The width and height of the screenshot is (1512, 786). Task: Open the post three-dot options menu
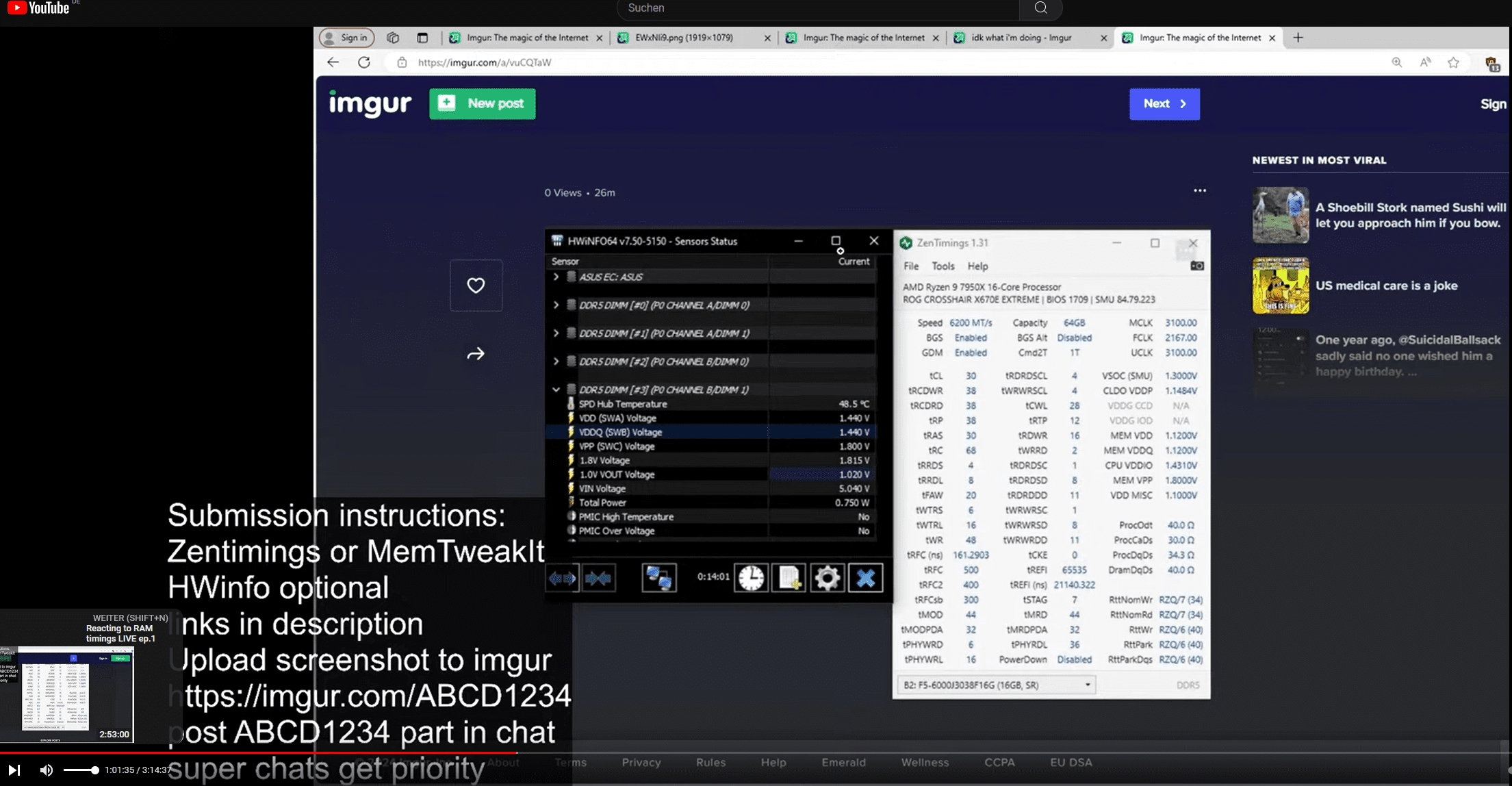[x=1200, y=190]
